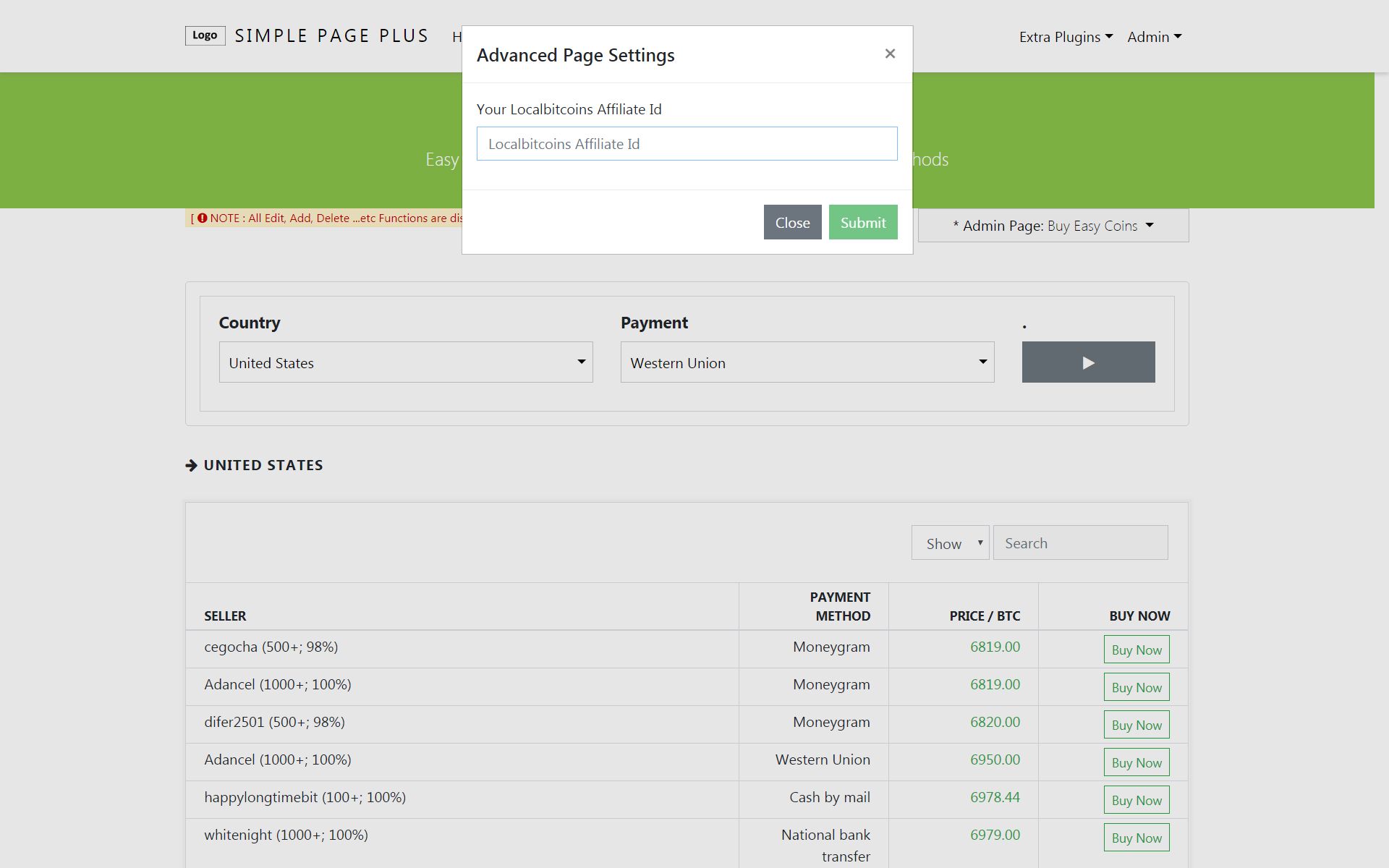The image size is (1389, 868).
Task: Click the Logo icon in the header
Action: (205, 35)
